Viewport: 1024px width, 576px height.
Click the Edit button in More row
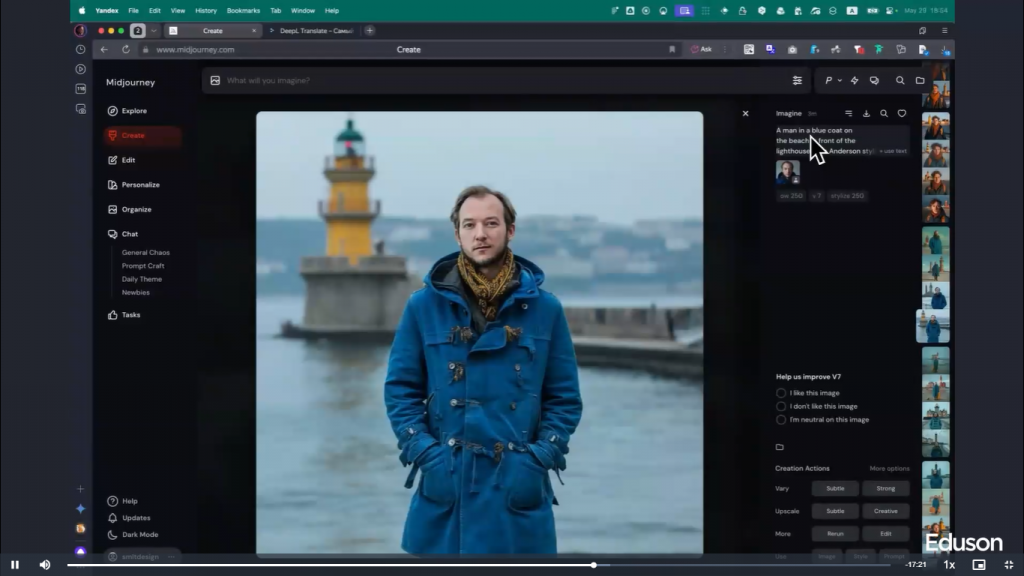tap(886, 534)
